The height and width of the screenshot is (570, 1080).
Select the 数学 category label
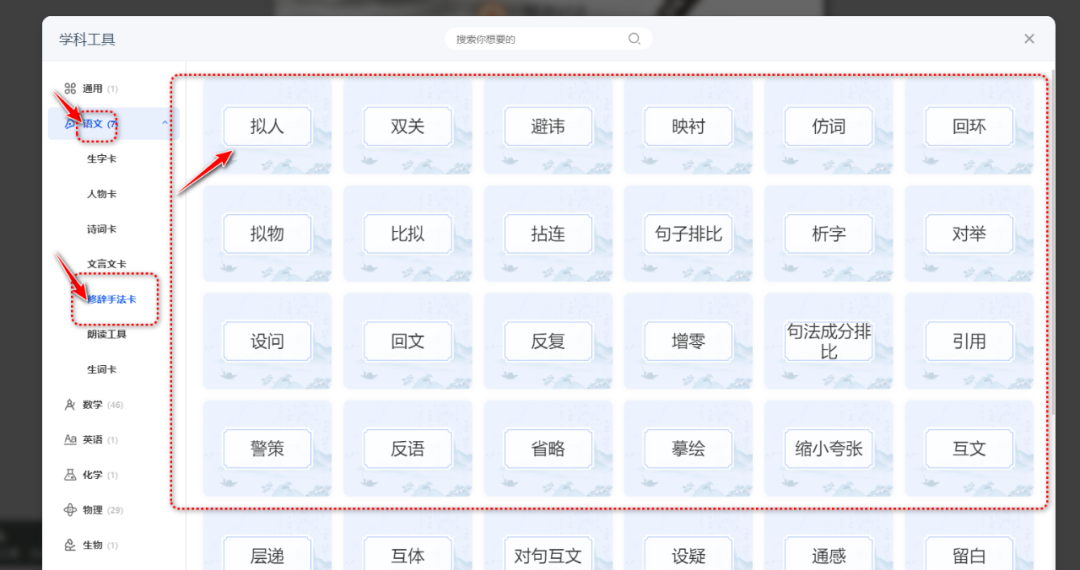pyautogui.click(x=92, y=405)
